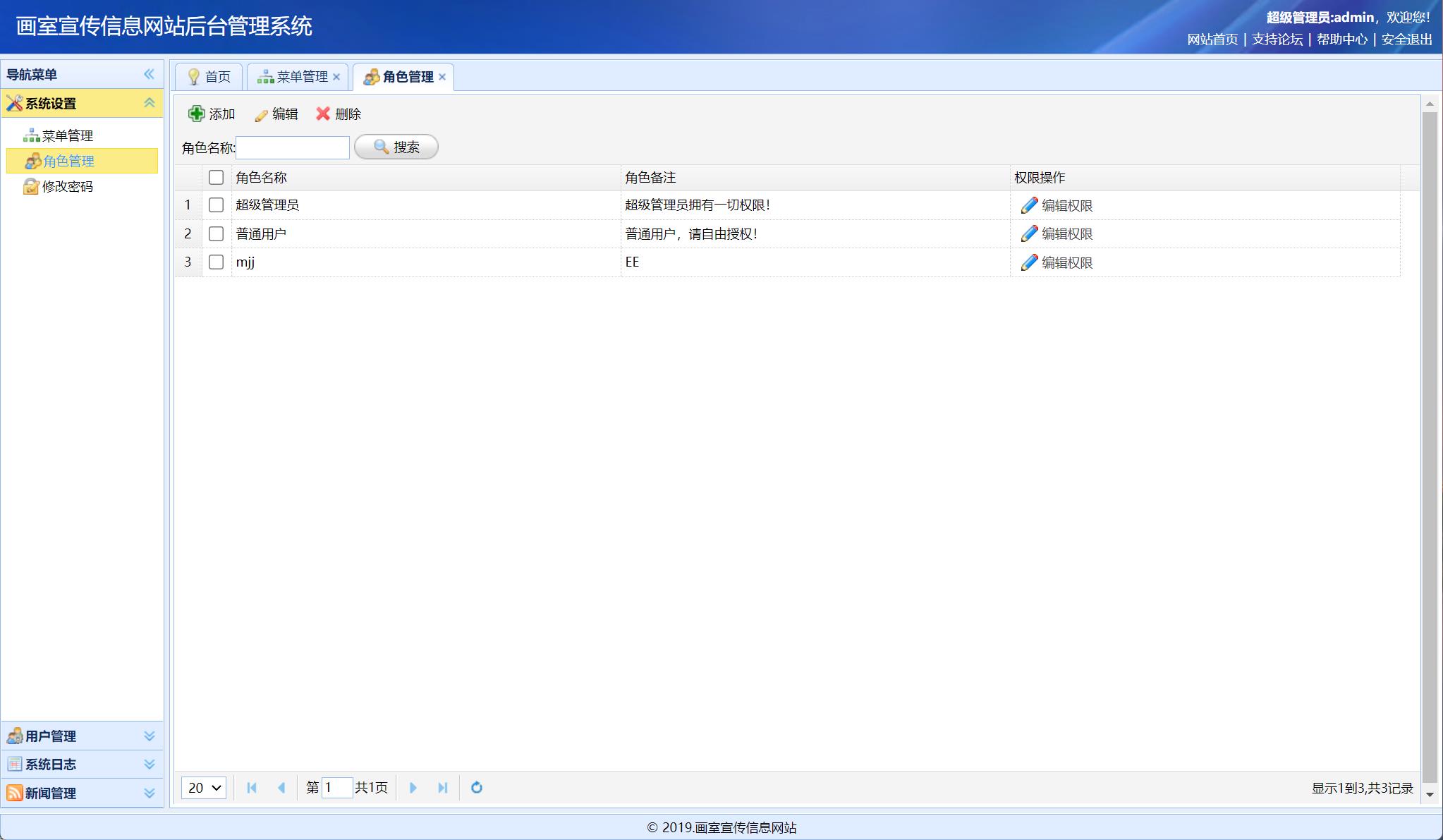Open 修改密码 in the navigation tree
This screenshot has height=840, width=1443.
pos(67,186)
